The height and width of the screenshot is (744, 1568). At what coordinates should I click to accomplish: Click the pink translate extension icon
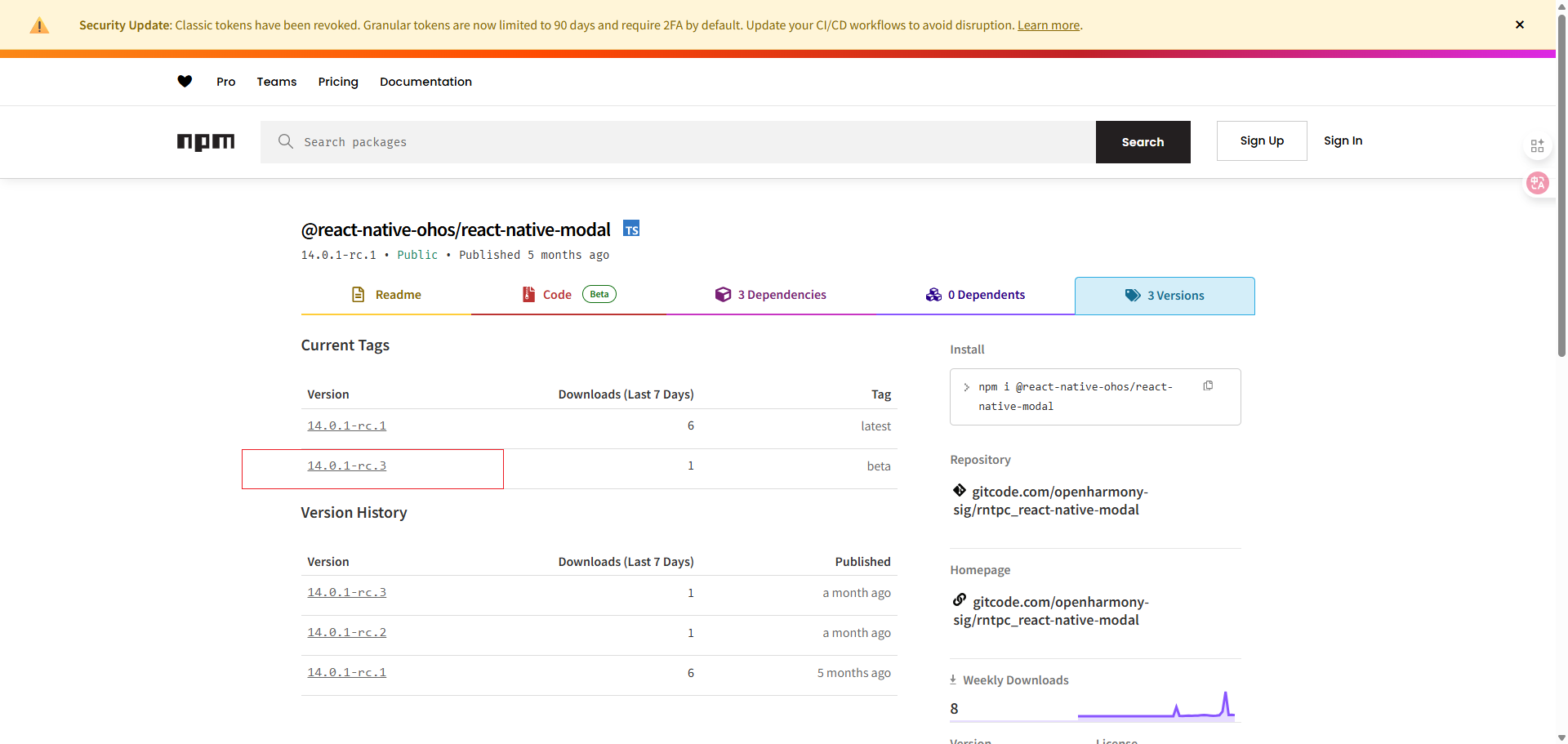(1537, 183)
